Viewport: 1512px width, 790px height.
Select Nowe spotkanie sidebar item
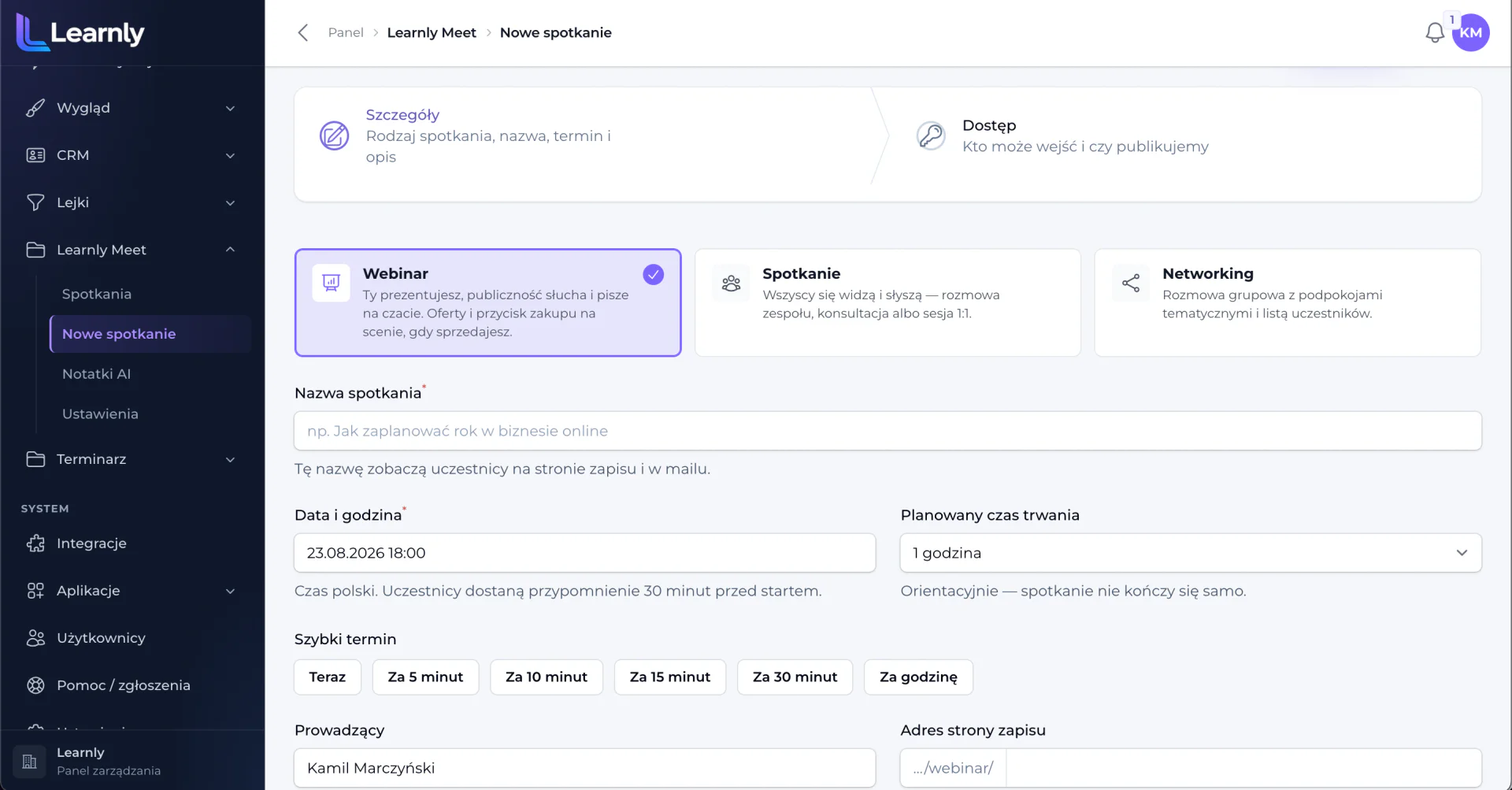pos(150,334)
